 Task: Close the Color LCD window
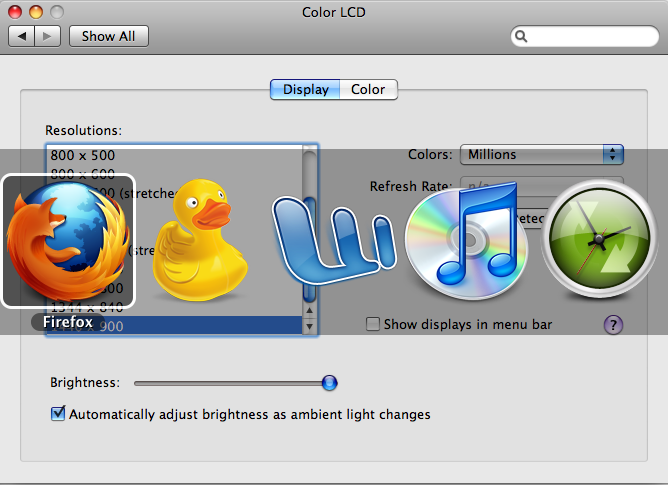tap(15, 12)
